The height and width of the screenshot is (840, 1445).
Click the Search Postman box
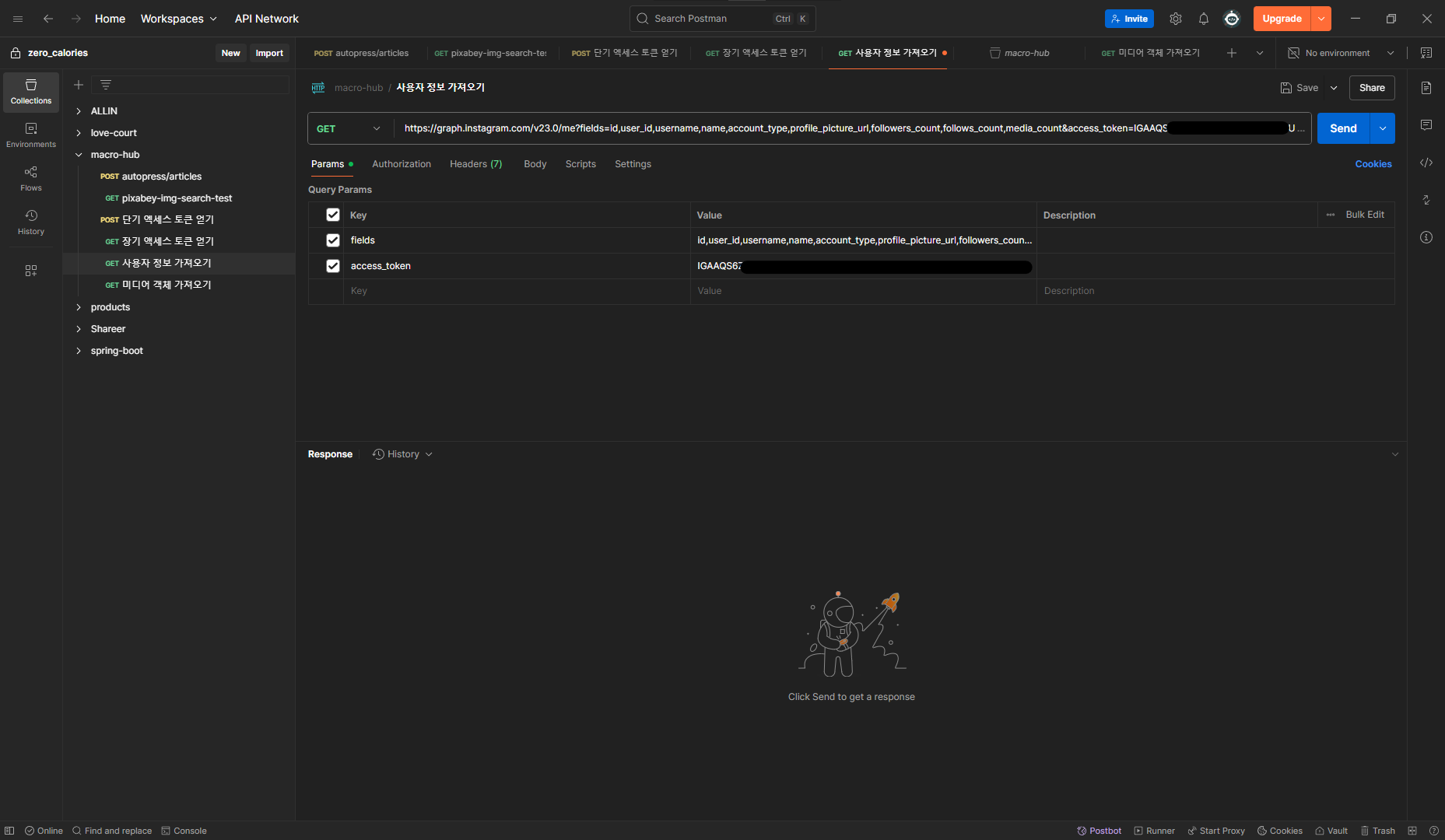pos(722,19)
